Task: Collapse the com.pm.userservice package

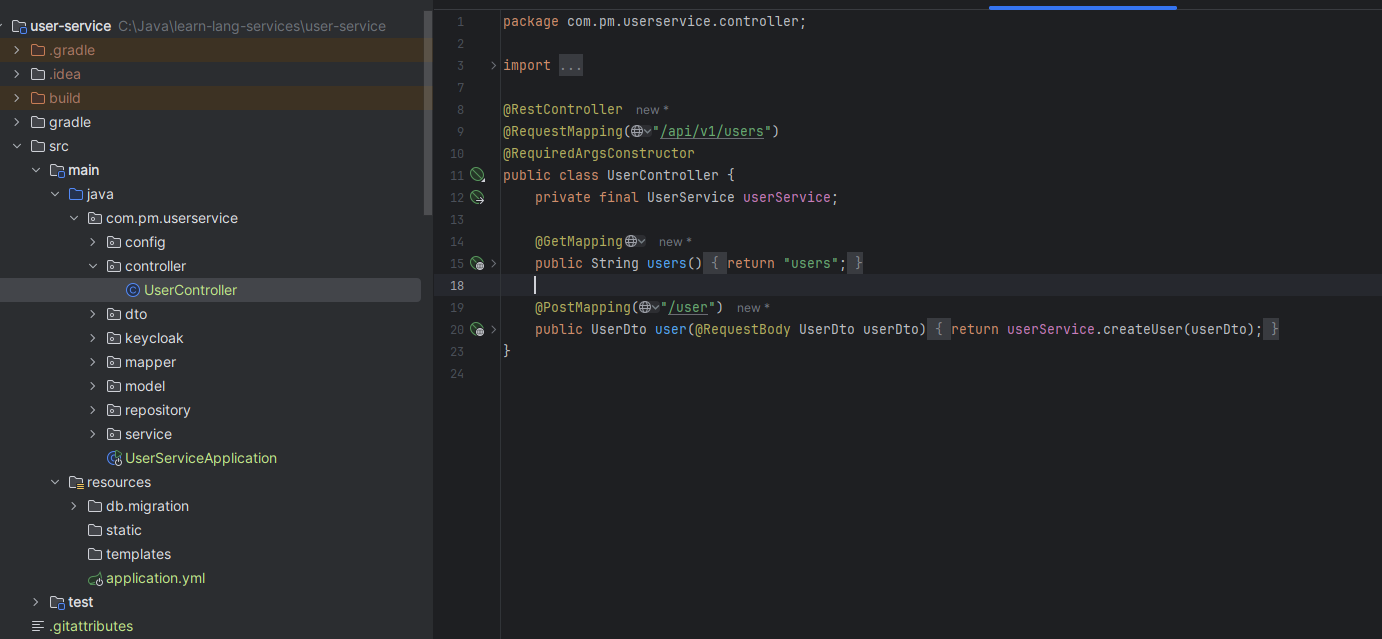Action: pos(74,218)
